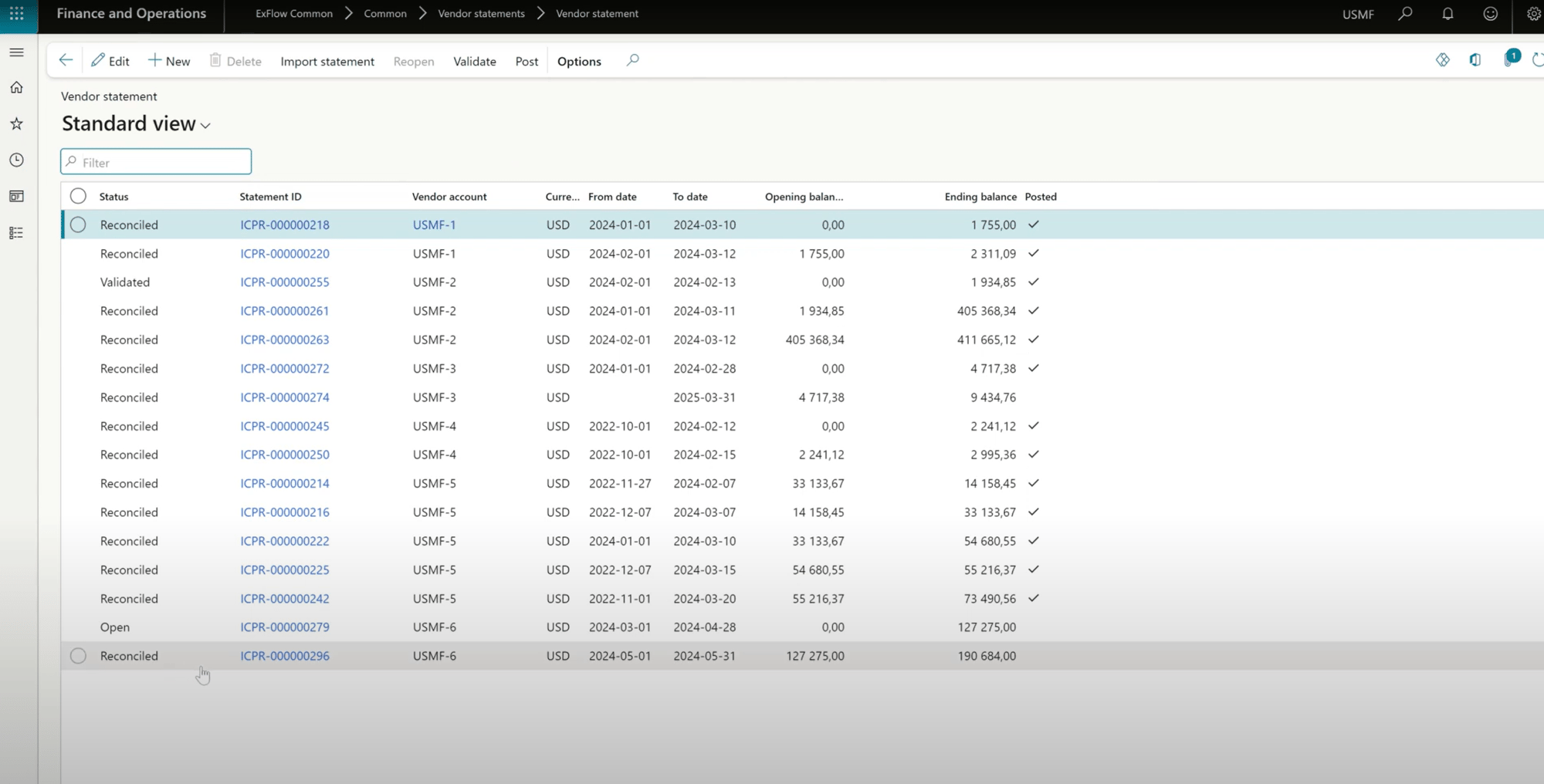Open statement link ICPR-000000255
Viewport: 1544px width, 784px height.
(x=284, y=282)
